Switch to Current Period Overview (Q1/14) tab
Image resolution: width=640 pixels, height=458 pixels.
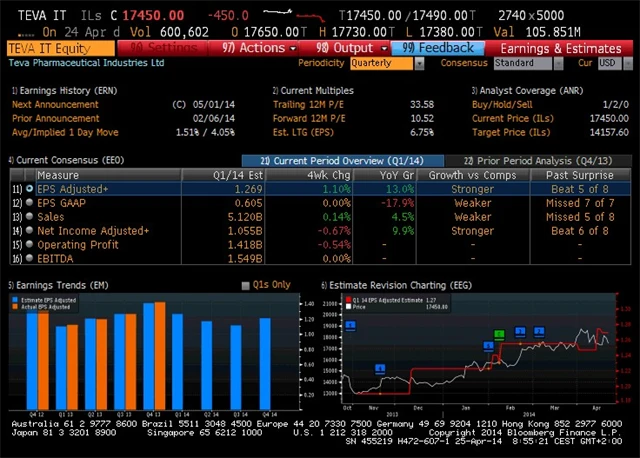coord(342,160)
